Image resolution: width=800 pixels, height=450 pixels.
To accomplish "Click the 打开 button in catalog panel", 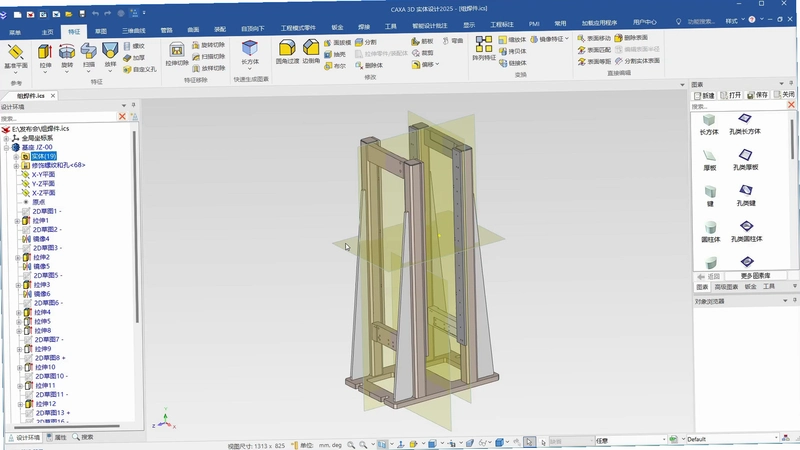I will click(x=731, y=95).
